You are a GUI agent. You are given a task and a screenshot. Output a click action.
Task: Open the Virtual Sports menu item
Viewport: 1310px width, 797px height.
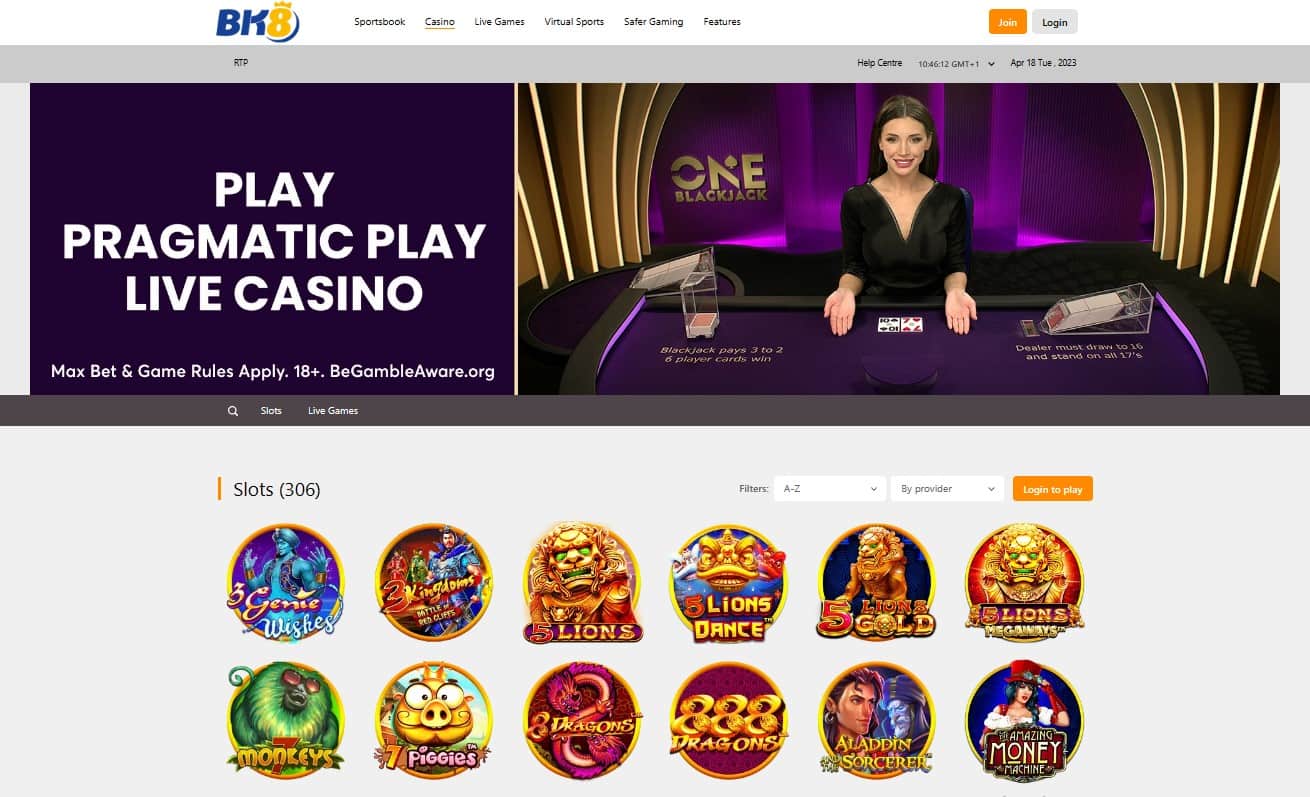point(574,22)
